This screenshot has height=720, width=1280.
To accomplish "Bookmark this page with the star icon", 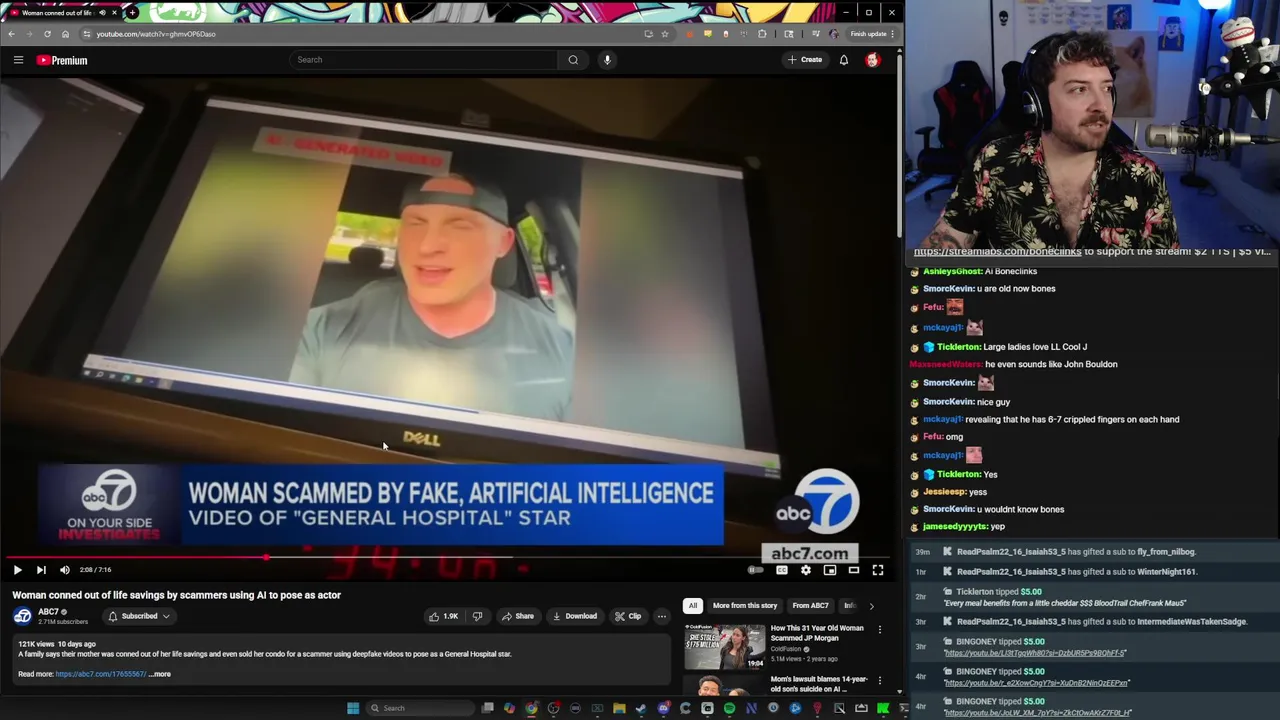I will click(664, 34).
